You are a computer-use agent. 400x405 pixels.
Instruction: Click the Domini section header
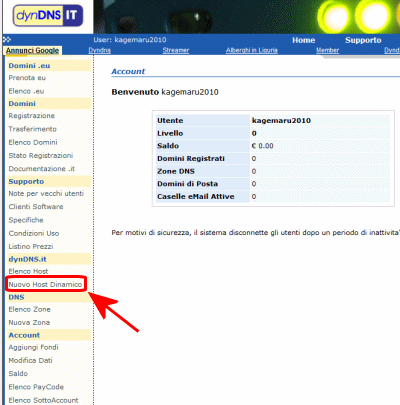(49, 104)
